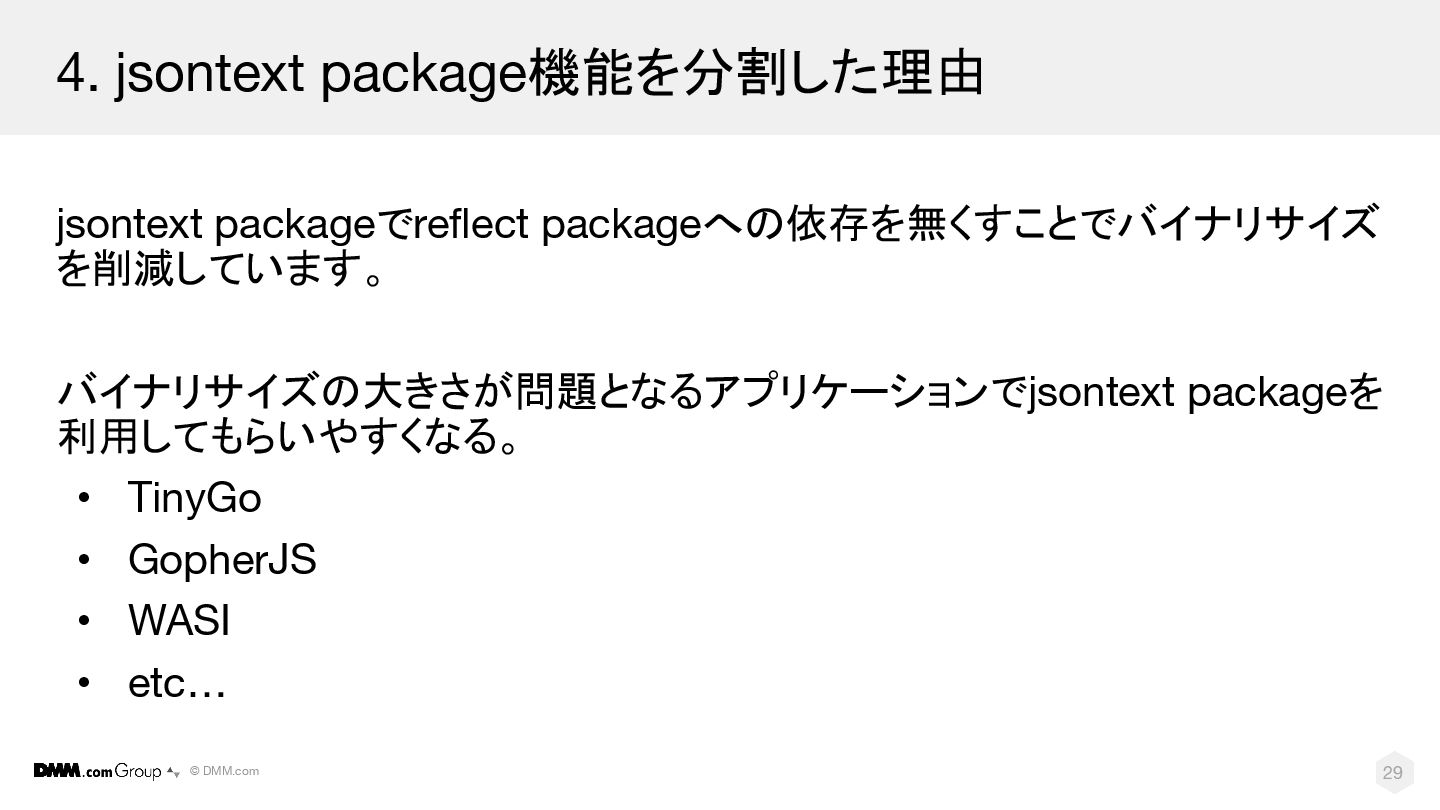The width and height of the screenshot is (1440, 810).
Task: Select the GopherJS list item
Action: click(222, 560)
